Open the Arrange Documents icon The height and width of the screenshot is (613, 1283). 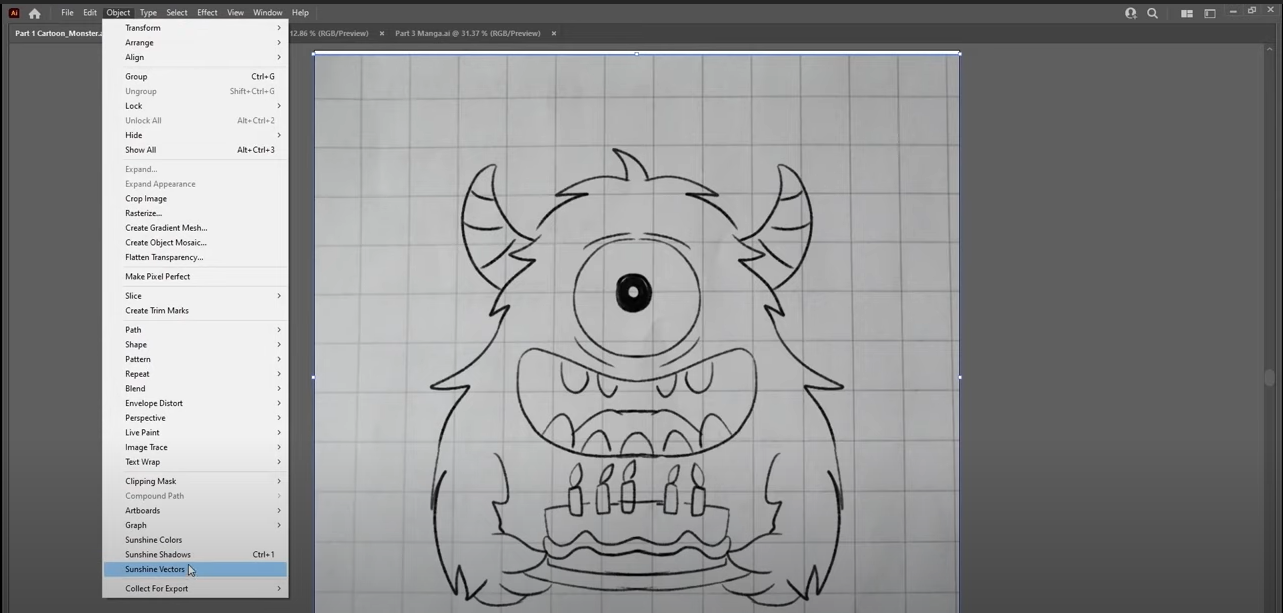tap(1187, 13)
